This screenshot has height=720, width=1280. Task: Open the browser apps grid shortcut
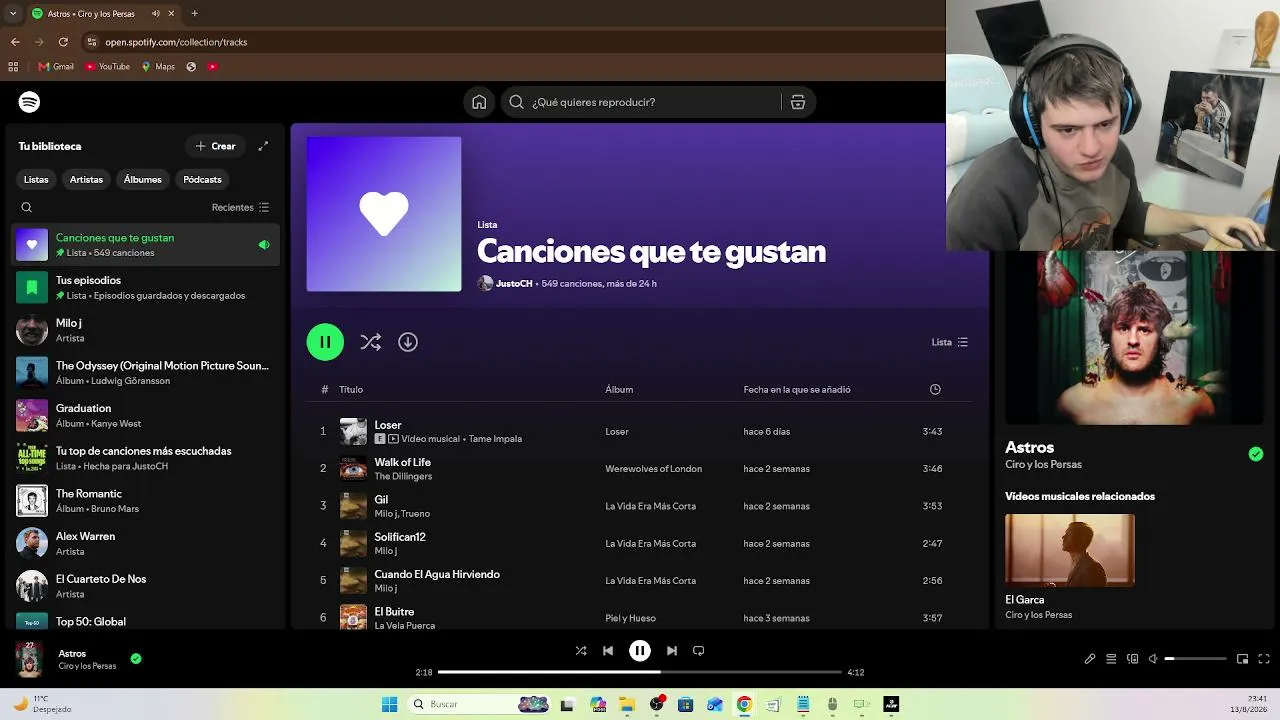(x=13, y=67)
